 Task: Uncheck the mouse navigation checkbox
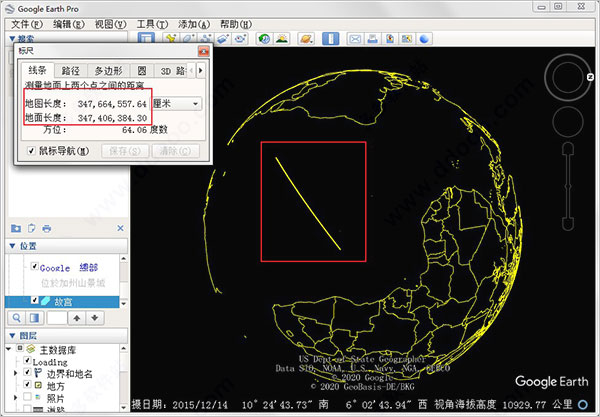[x=31, y=151]
